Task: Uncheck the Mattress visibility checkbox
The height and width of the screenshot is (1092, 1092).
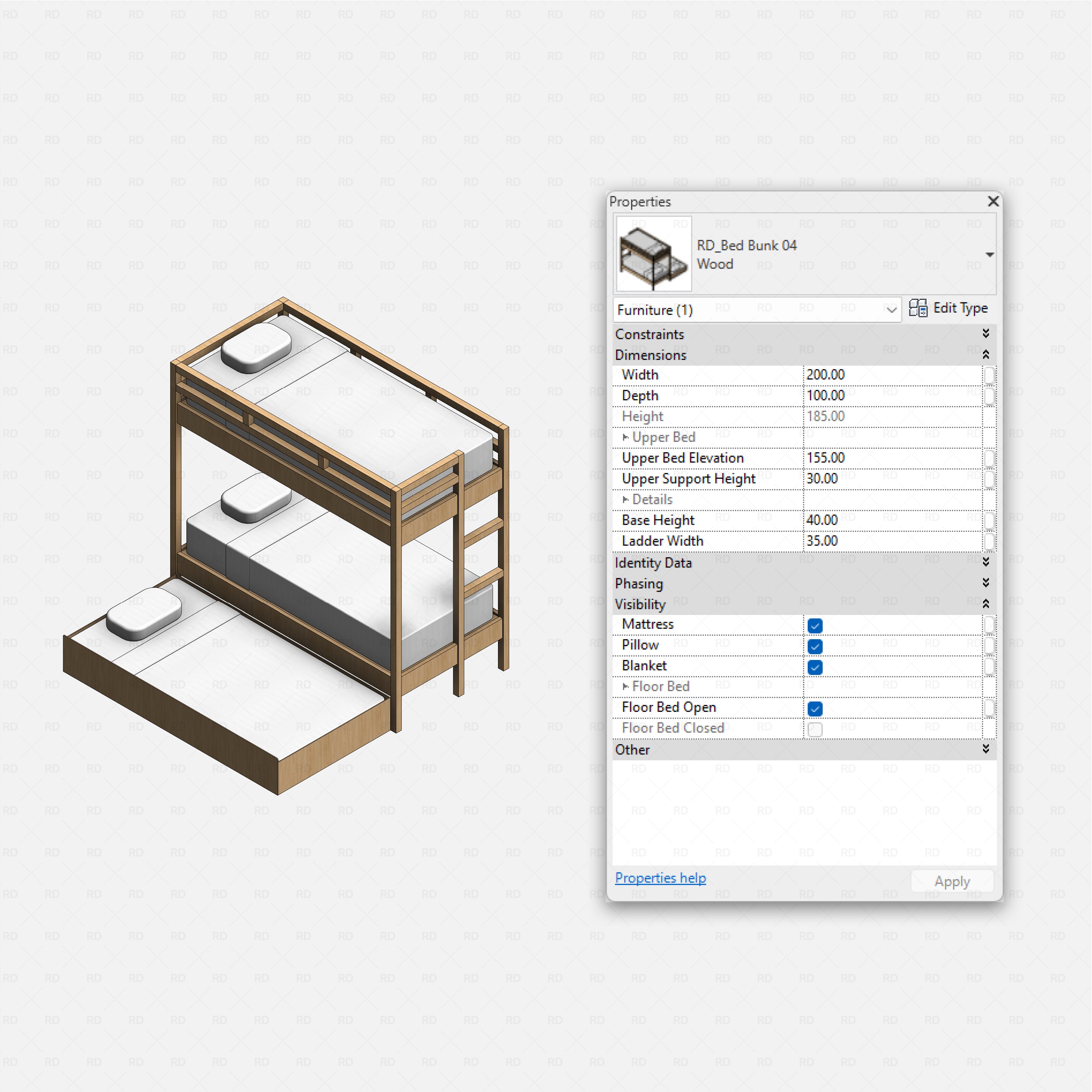Action: point(815,625)
